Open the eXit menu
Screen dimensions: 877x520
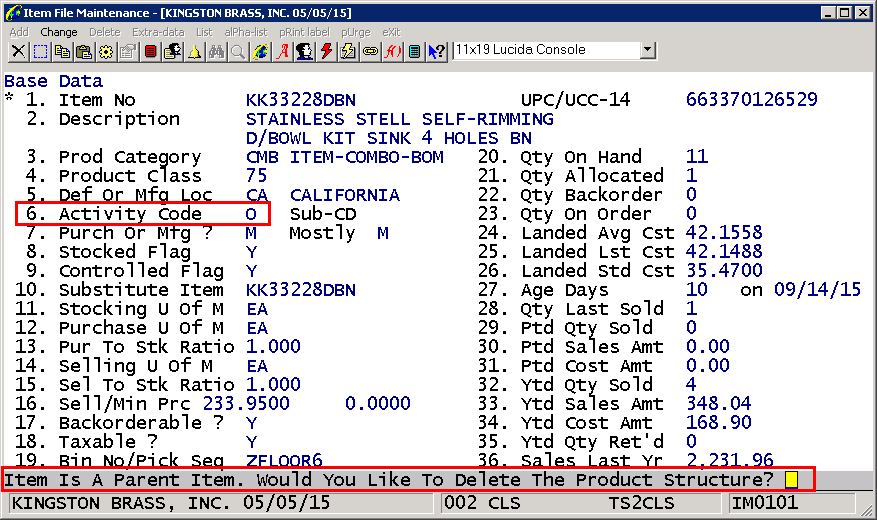(x=392, y=32)
